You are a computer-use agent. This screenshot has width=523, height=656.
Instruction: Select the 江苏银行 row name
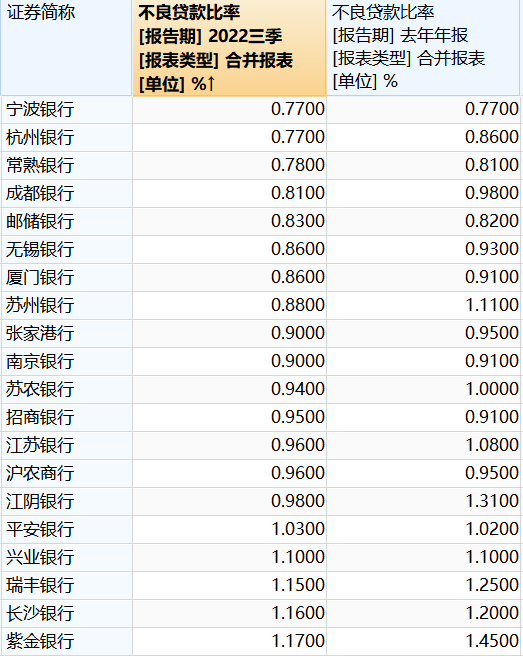click(x=40, y=446)
